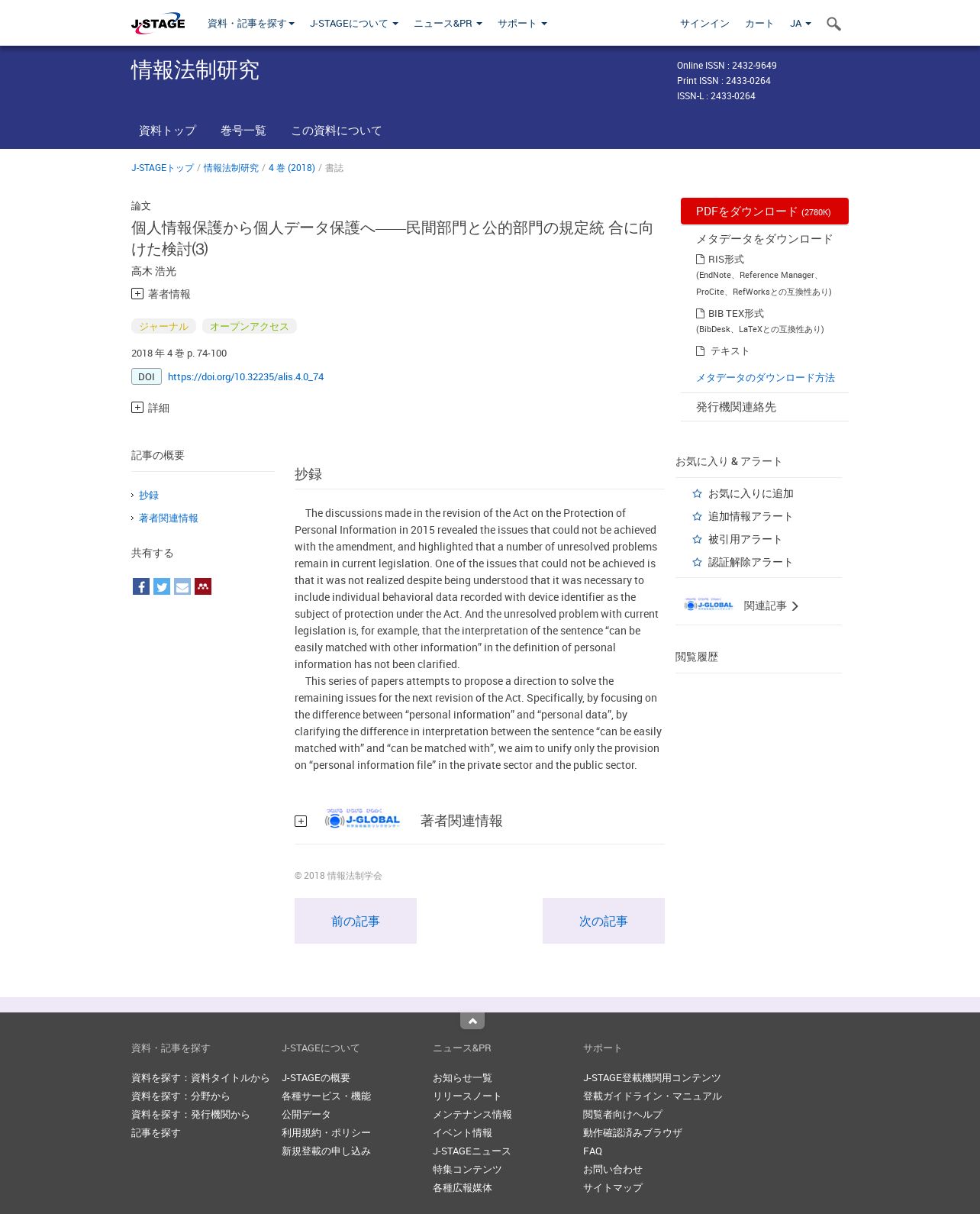
Task: Click the J-GLOBAL logo beside 関連記事
Action: (709, 605)
